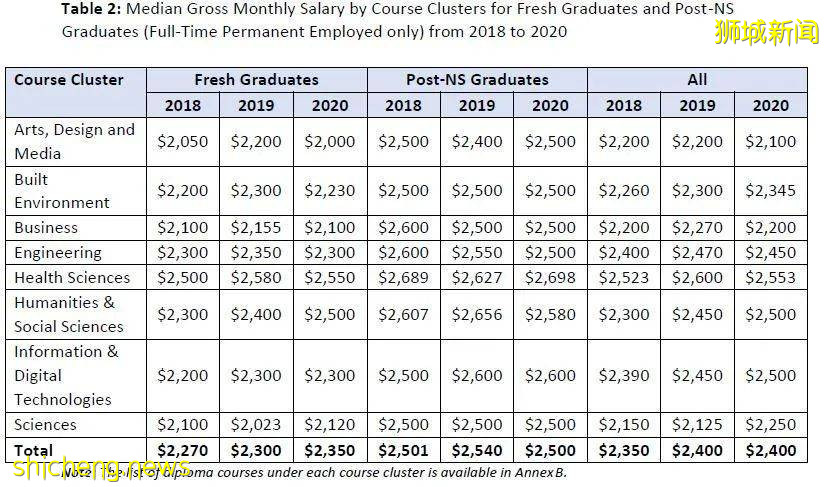This screenshot has height=487, width=834.
Task: Click the "Humanities & Social Sciences" row label
Action: coord(69,314)
